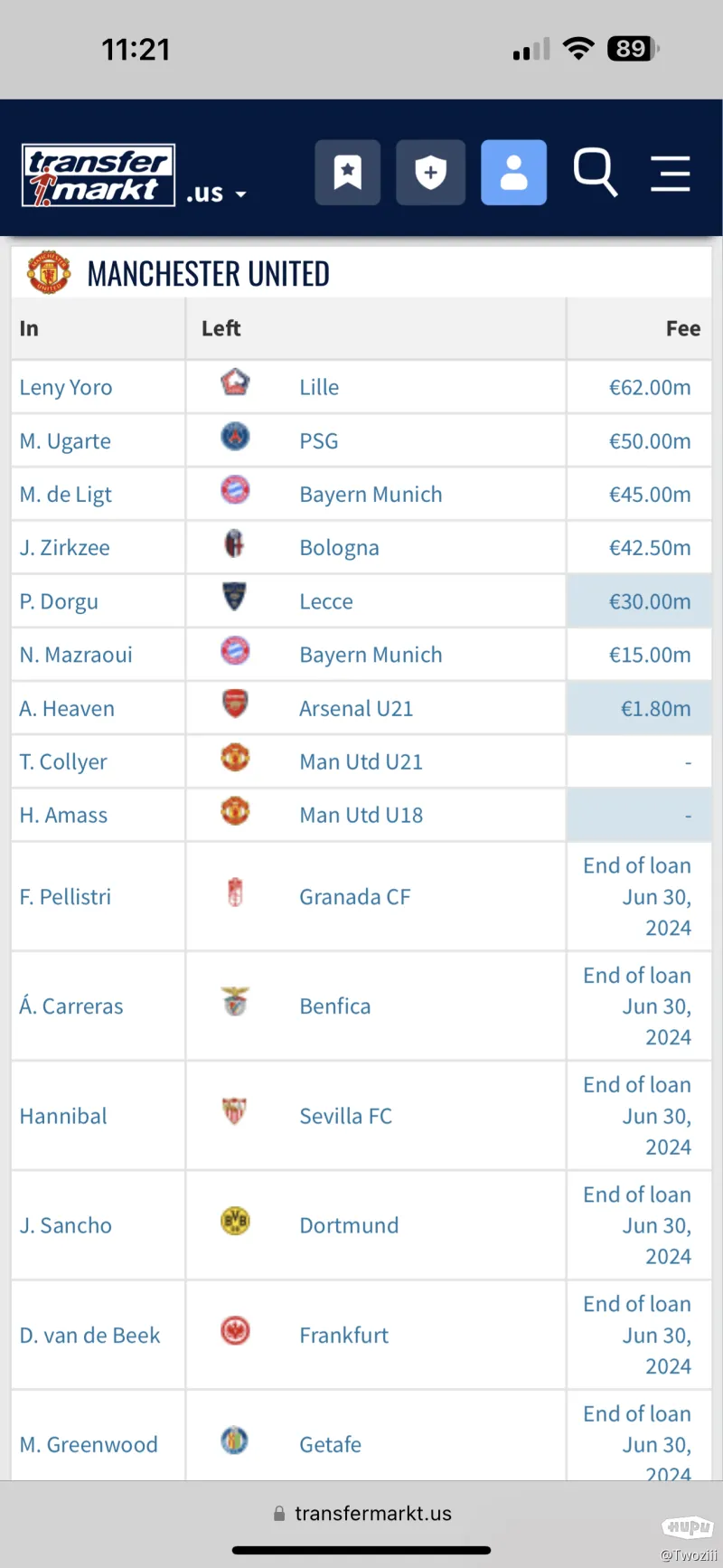Open Leny Yoro's player page
The image size is (723, 1568).
point(66,388)
